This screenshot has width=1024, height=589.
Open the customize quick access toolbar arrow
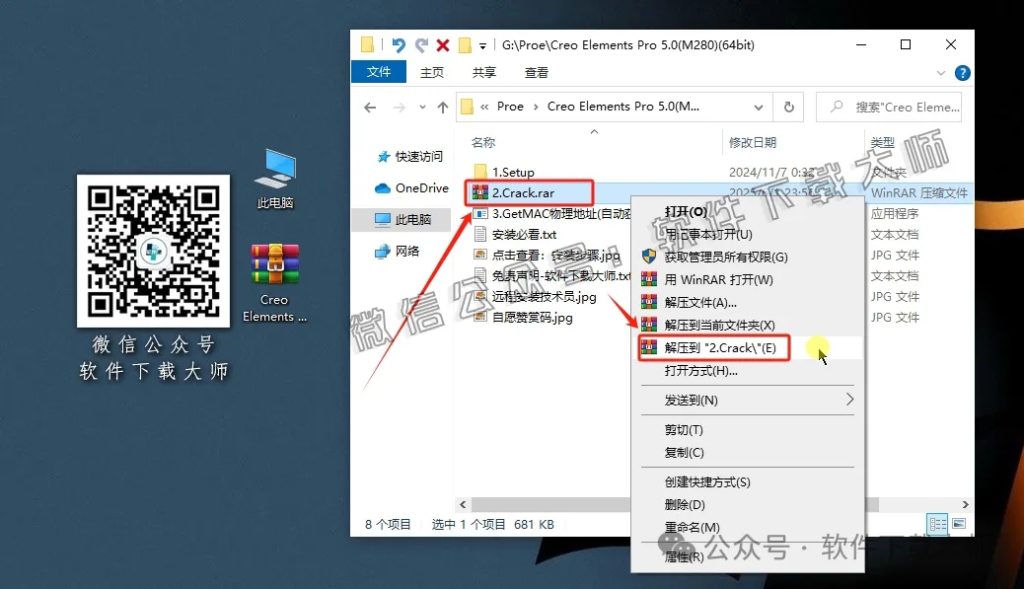[483, 46]
